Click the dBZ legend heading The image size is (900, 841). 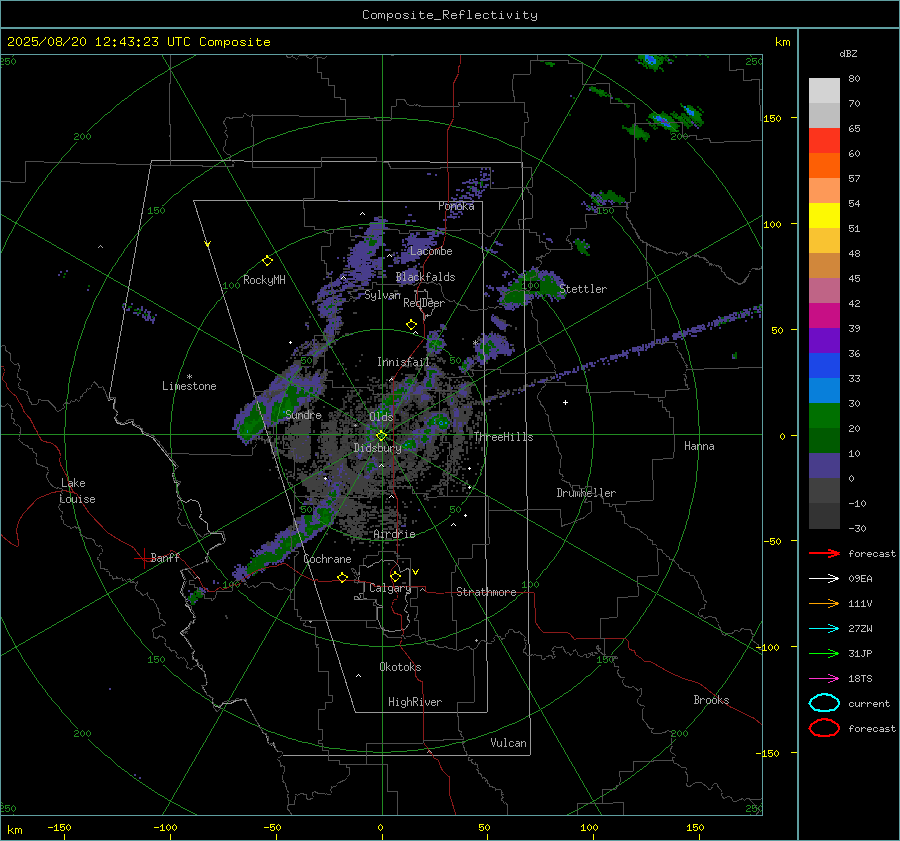848,53
